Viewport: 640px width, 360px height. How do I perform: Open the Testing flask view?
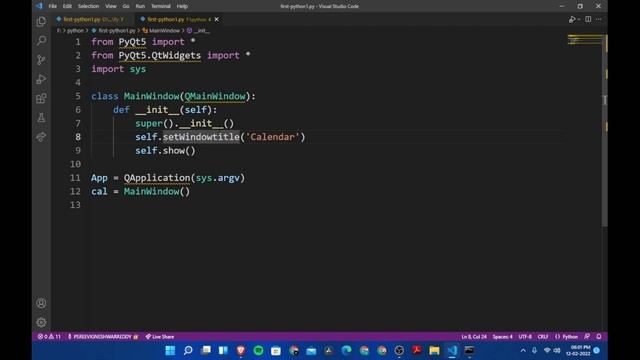(41, 118)
